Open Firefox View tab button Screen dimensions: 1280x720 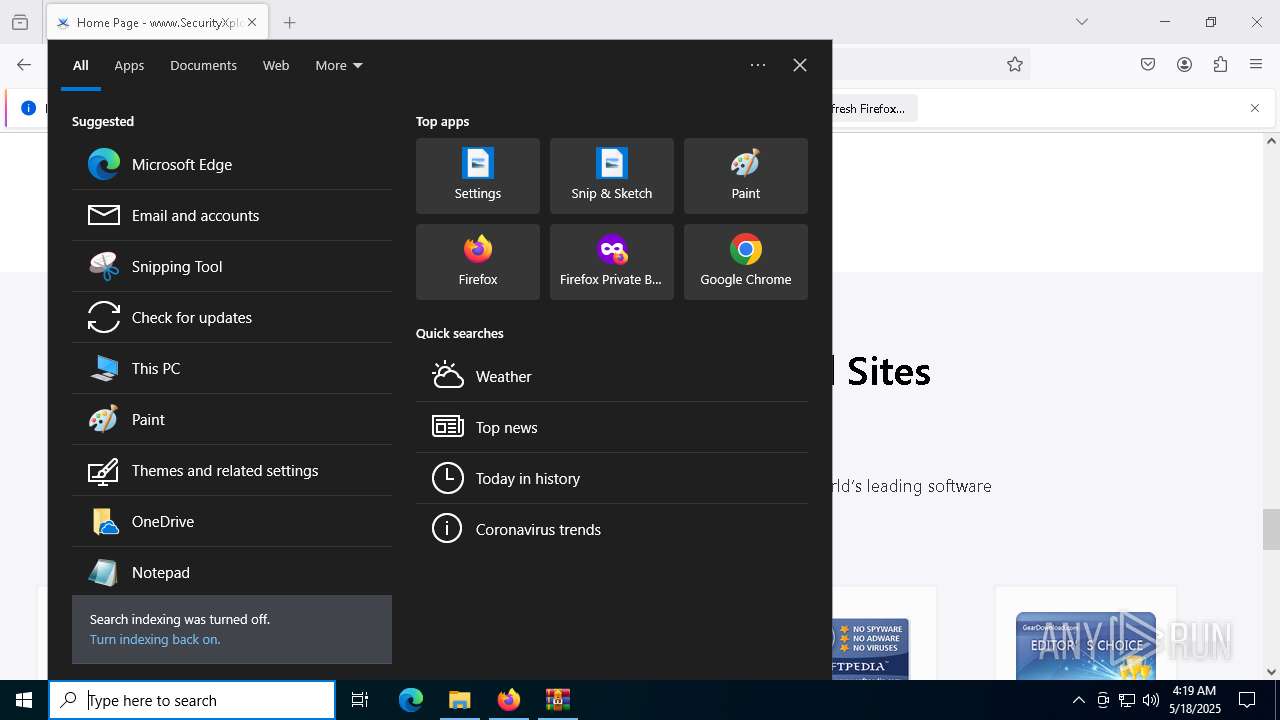tap(20, 22)
